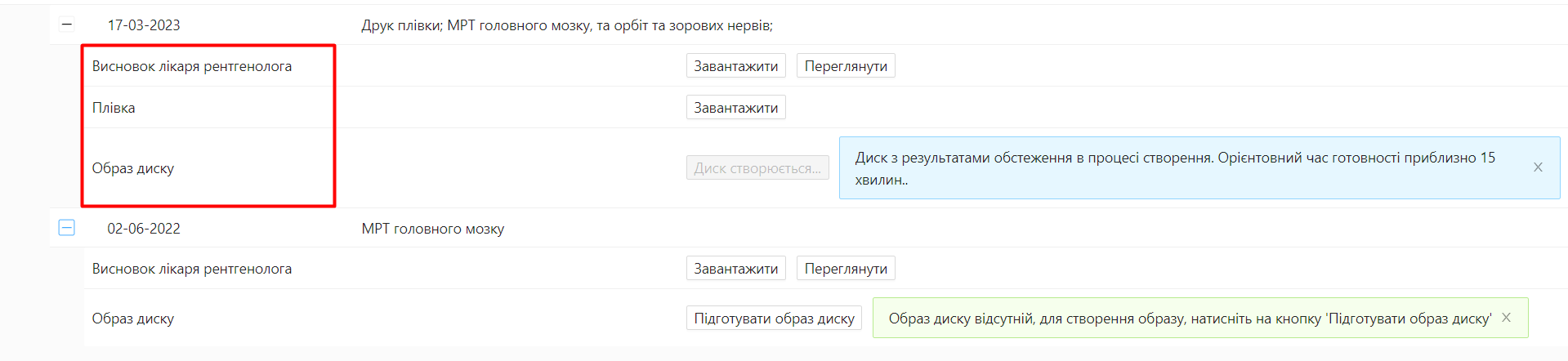This screenshot has width=1568, height=361.
Task: Download radiologist conclusion for 02-06-2022 exam
Action: pos(735,269)
